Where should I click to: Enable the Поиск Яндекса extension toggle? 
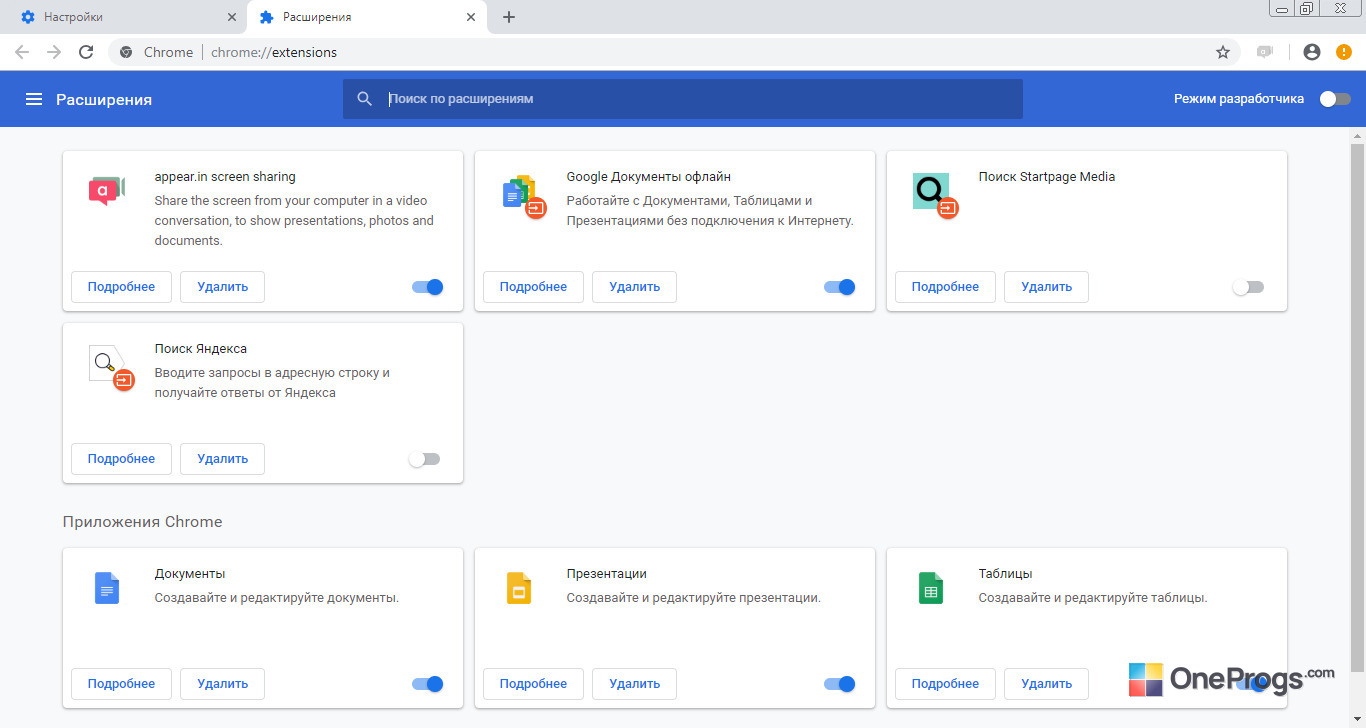click(x=424, y=459)
